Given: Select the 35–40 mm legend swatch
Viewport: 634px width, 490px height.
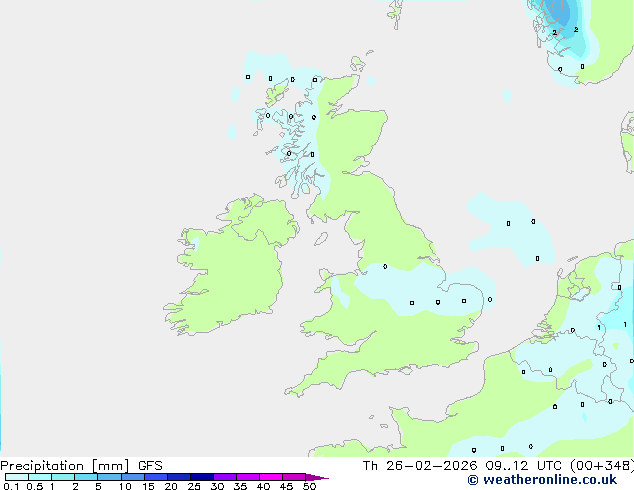Looking at the screenshot, I should (248, 477).
